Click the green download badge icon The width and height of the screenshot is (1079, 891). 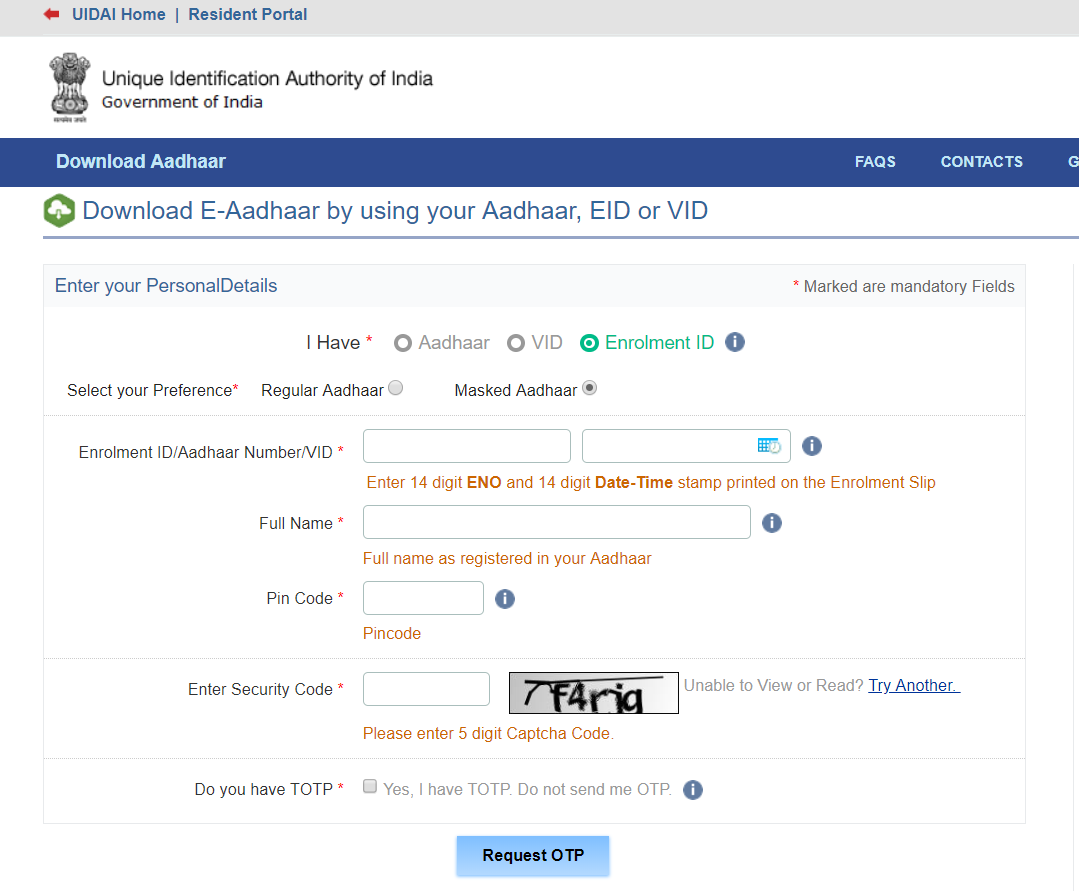[59, 210]
